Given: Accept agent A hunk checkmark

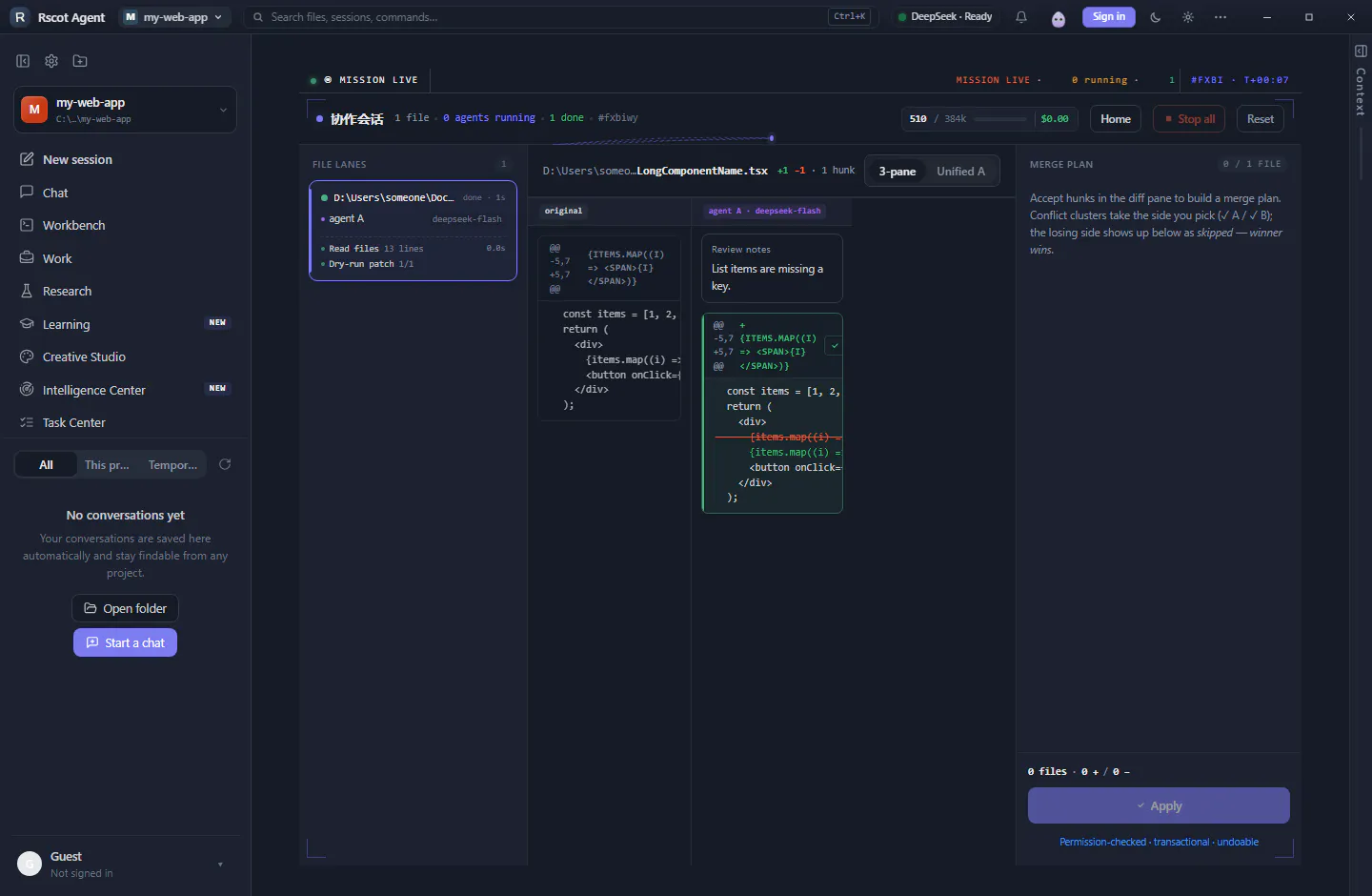Looking at the screenshot, I should (835, 346).
